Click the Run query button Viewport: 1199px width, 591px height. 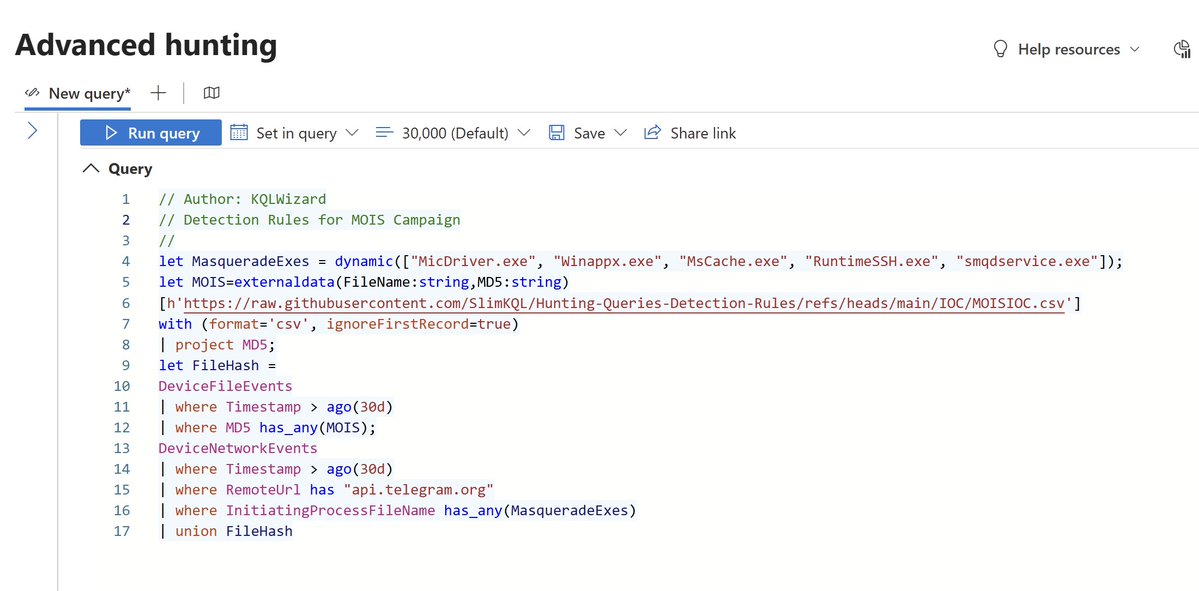coord(151,133)
